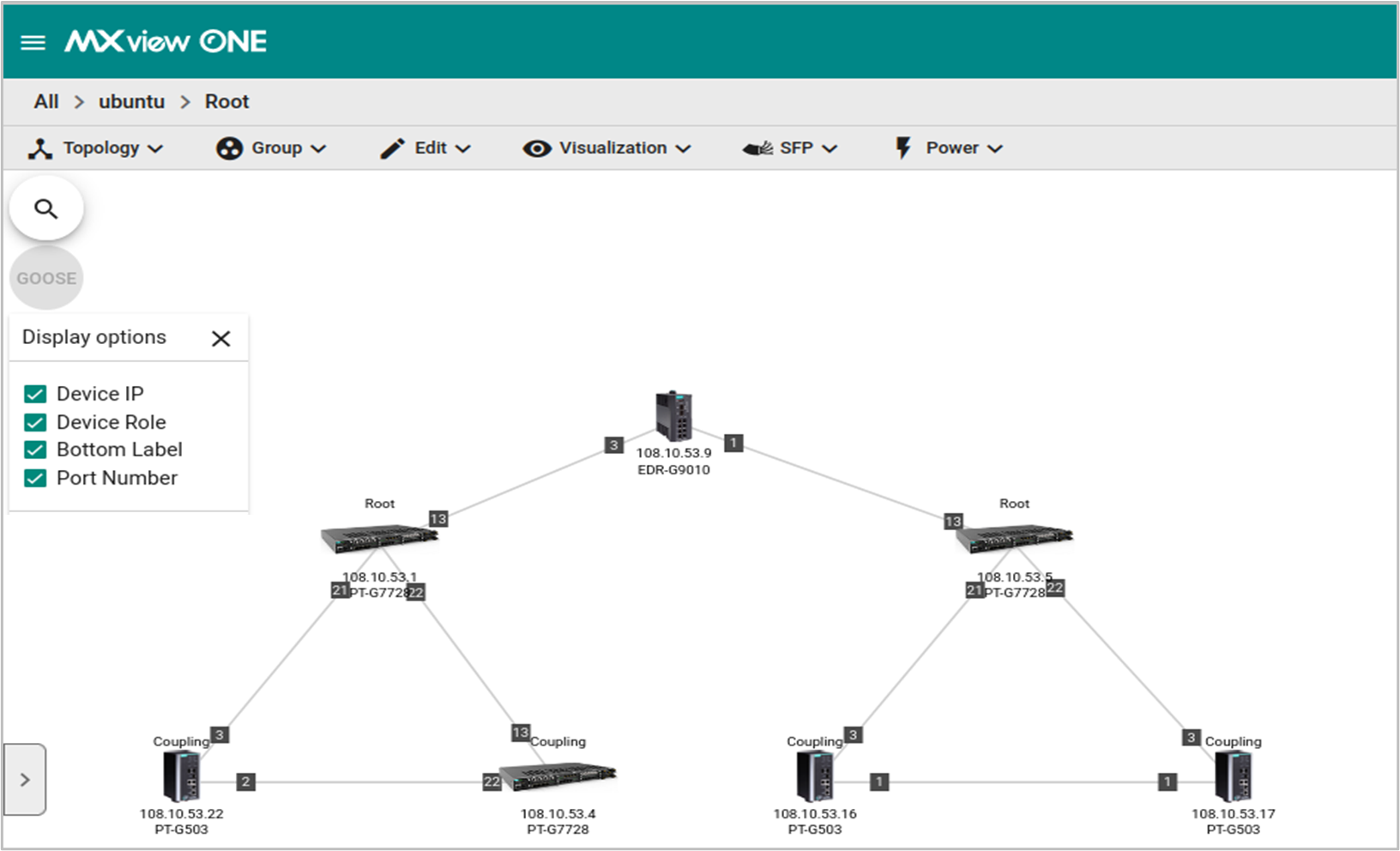
Task: Click the Visualization eye icon
Action: point(537,148)
